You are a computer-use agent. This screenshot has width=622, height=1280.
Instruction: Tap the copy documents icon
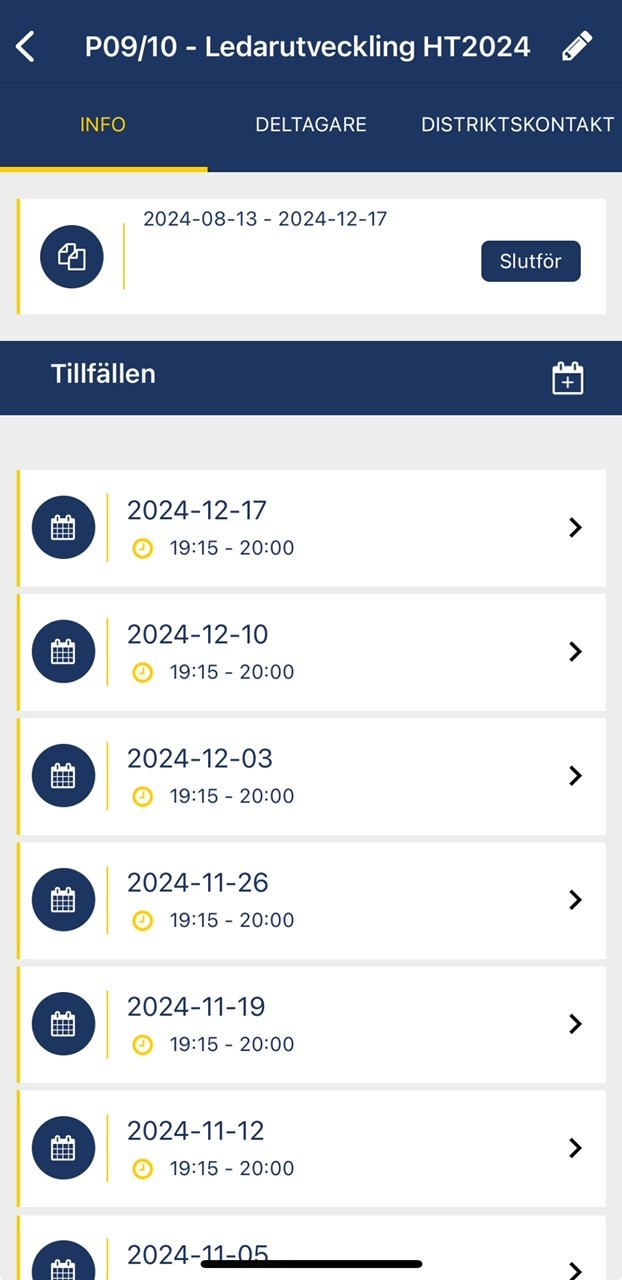click(72, 257)
